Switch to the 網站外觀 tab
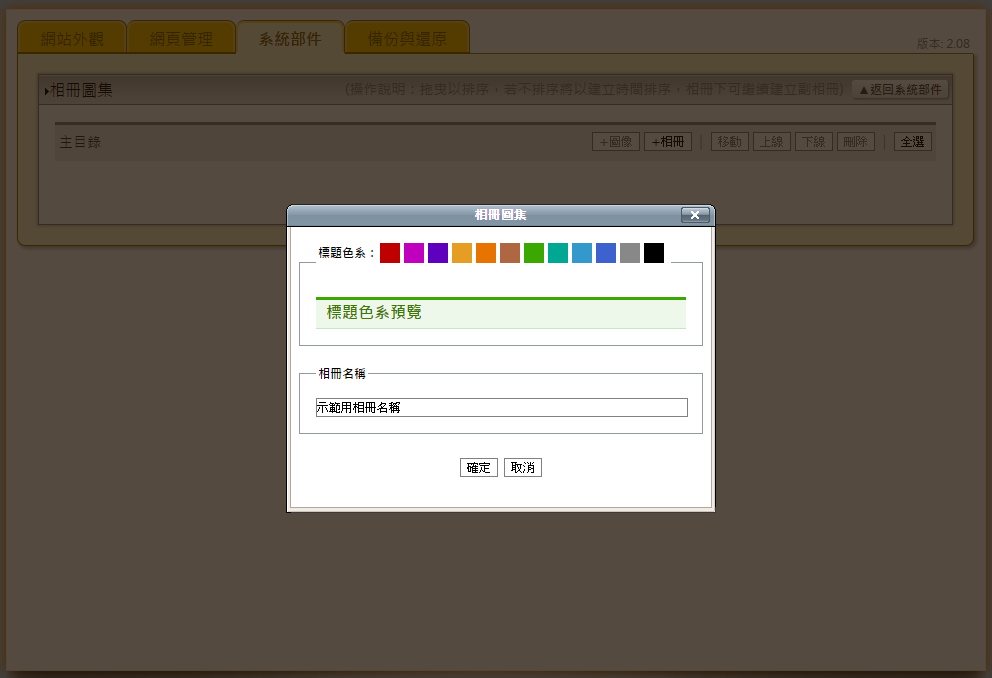 tap(72, 39)
